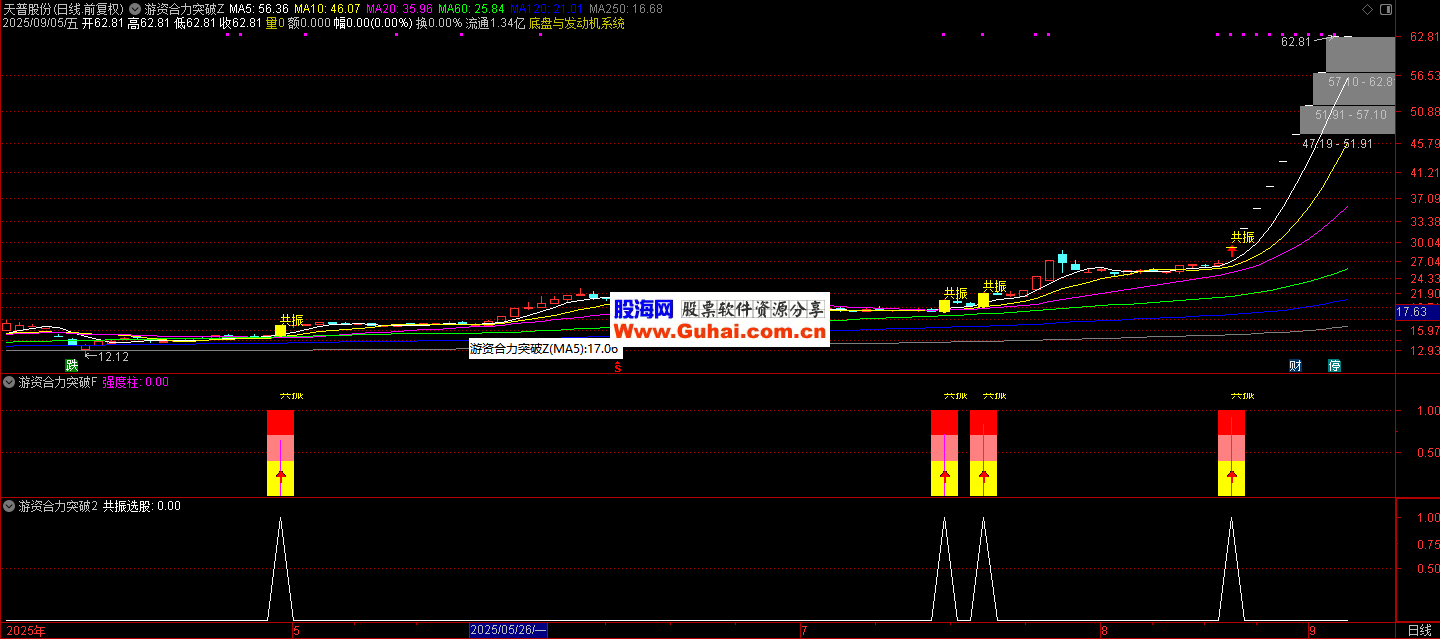Viewport: 1440px width, 639px height.
Task: Click the blue 财 event icon
Action: click(1296, 365)
